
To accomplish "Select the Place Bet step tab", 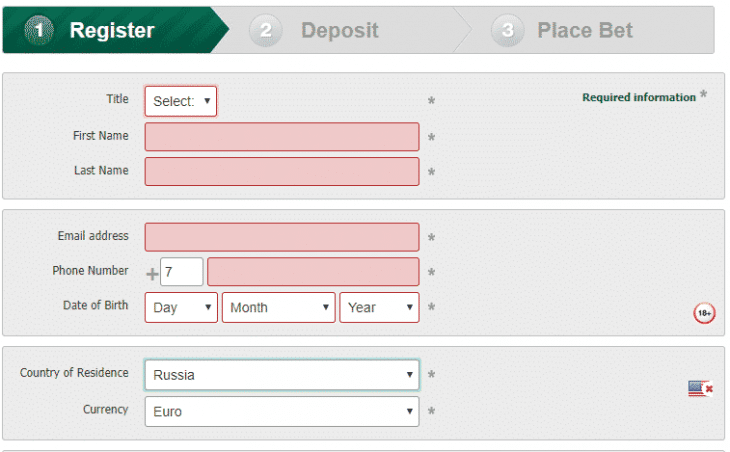I will click(x=585, y=30).
